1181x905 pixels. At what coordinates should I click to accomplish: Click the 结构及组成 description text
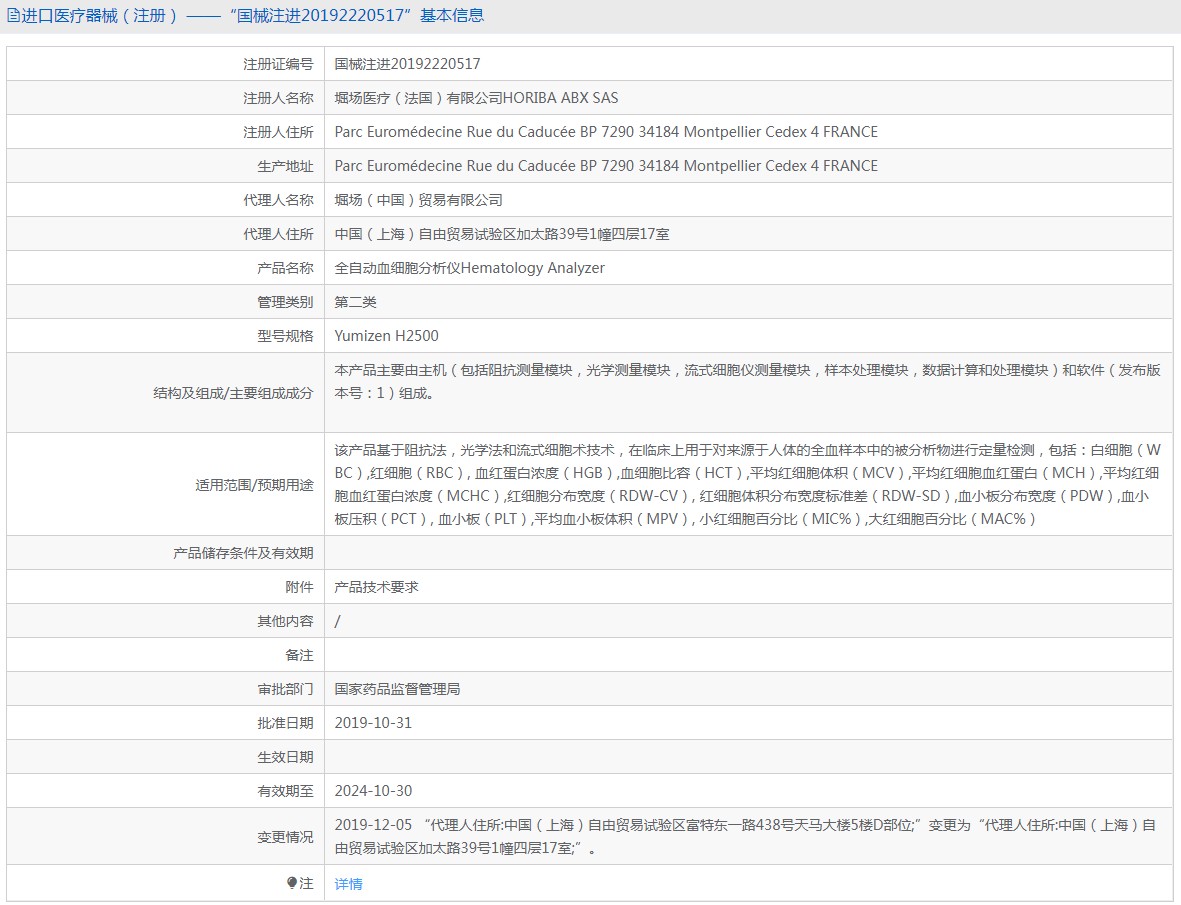pyautogui.click(x=747, y=381)
